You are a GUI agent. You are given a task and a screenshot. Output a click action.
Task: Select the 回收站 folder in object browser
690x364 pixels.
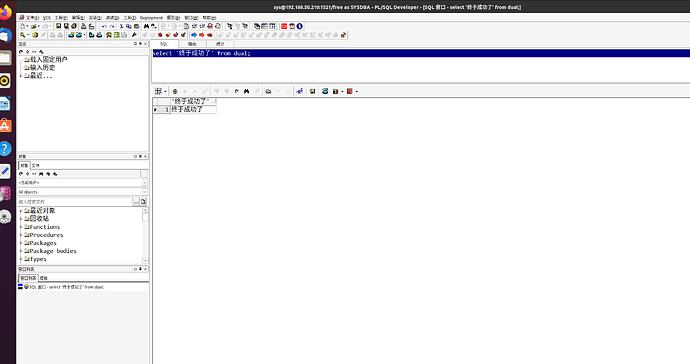tap(39, 219)
